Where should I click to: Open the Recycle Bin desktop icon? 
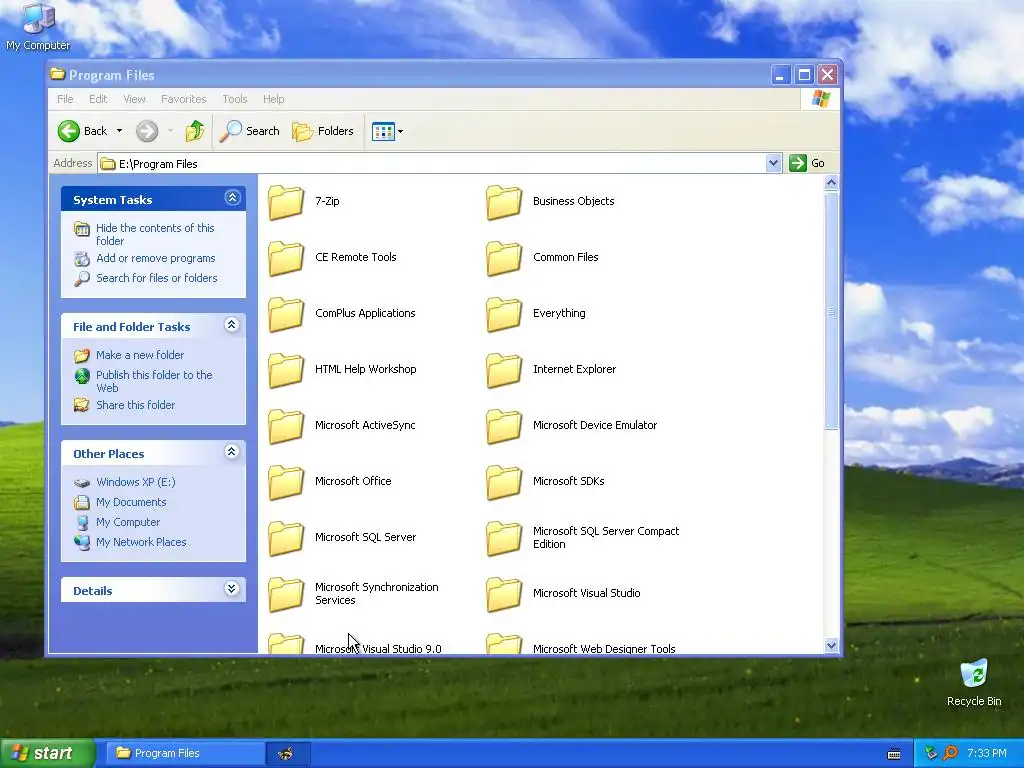974,682
